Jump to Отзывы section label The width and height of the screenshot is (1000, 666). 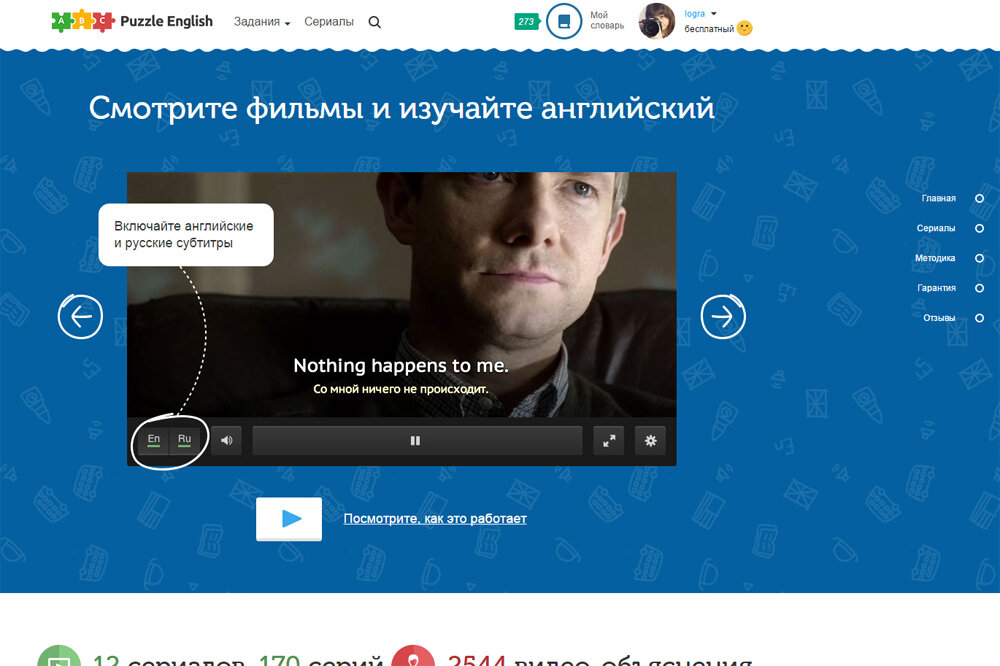pos(939,318)
